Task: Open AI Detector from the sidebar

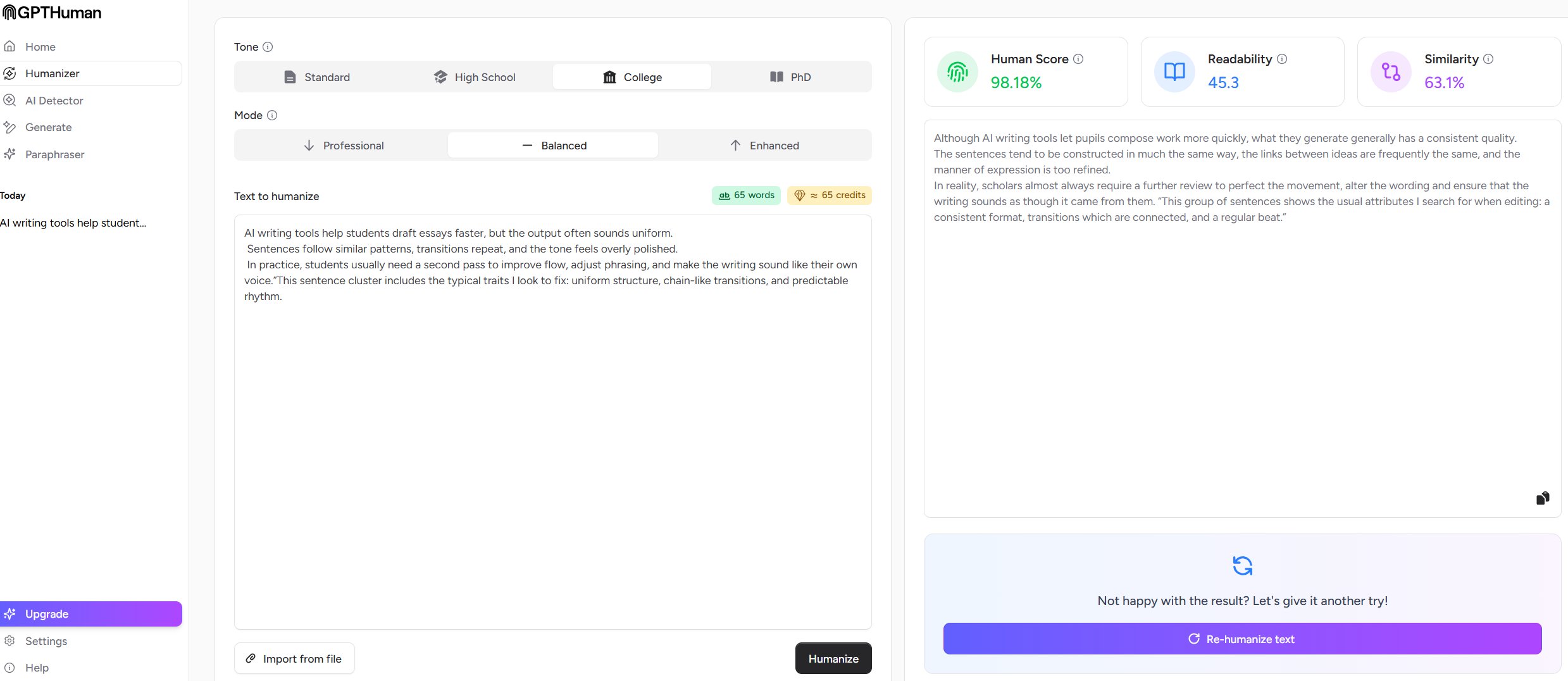Action: tap(54, 101)
